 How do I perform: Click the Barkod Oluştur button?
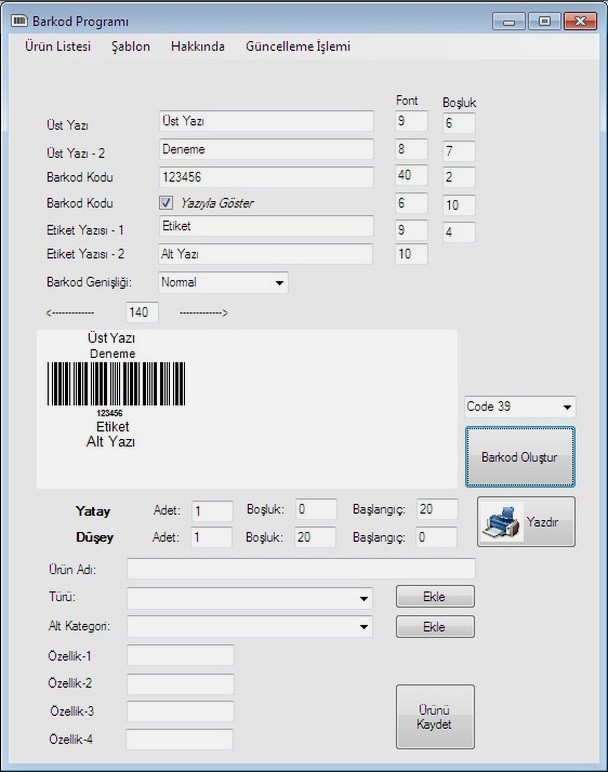pyautogui.click(x=520, y=457)
